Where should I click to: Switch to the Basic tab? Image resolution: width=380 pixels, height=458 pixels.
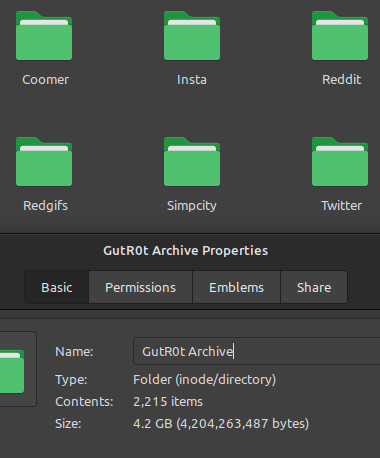tap(57, 287)
